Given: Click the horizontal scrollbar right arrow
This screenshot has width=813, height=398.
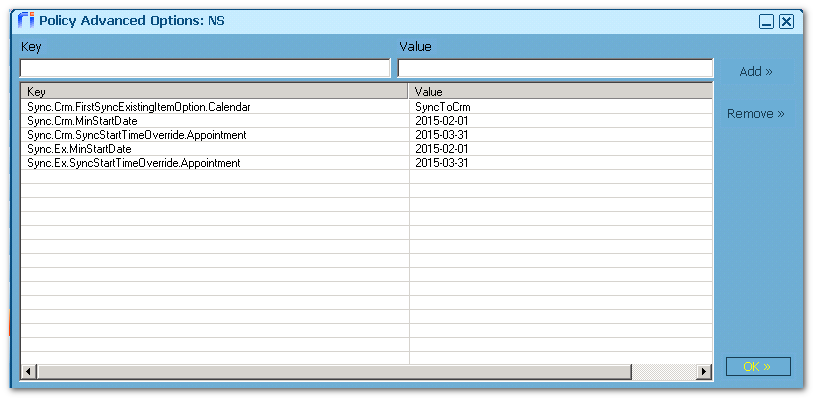Looking at the screenshot, I should point(704,371).
